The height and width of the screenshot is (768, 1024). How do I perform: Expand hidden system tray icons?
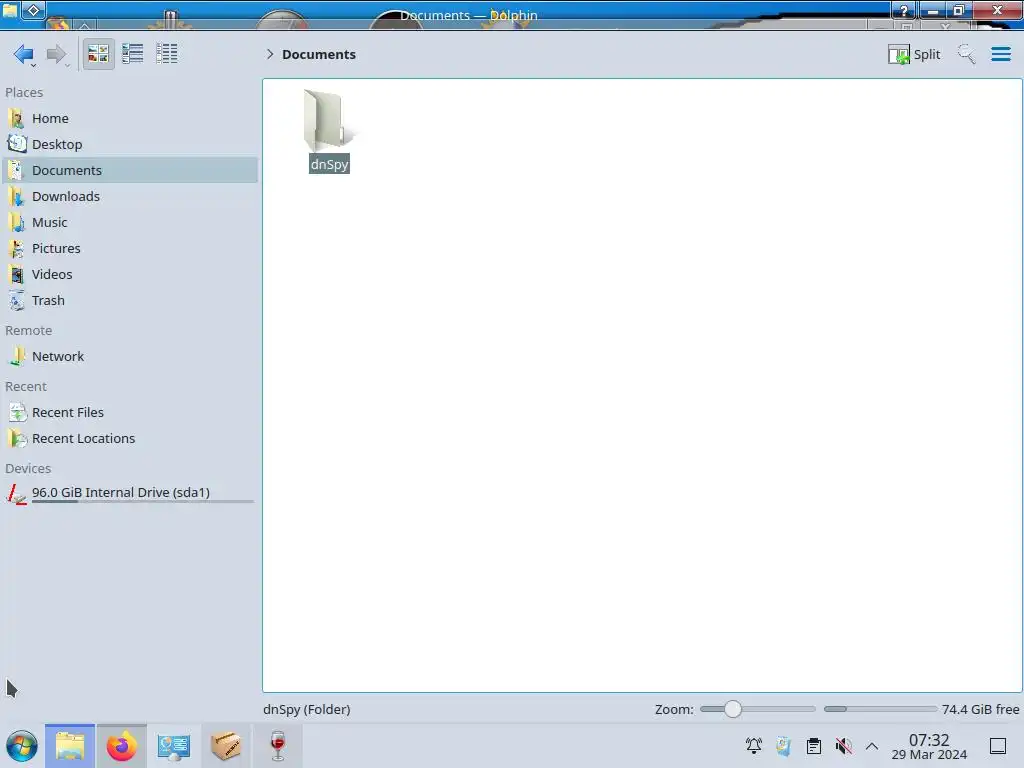tap(872, 746)
